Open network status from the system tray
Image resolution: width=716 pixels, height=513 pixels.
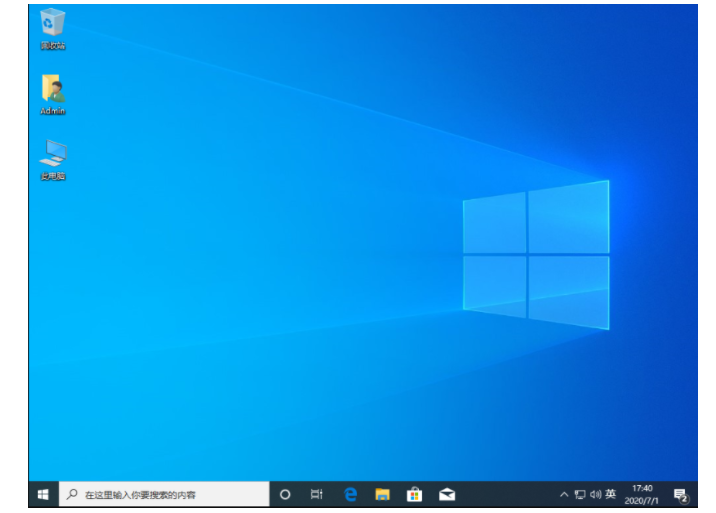(x=579, y=494)
